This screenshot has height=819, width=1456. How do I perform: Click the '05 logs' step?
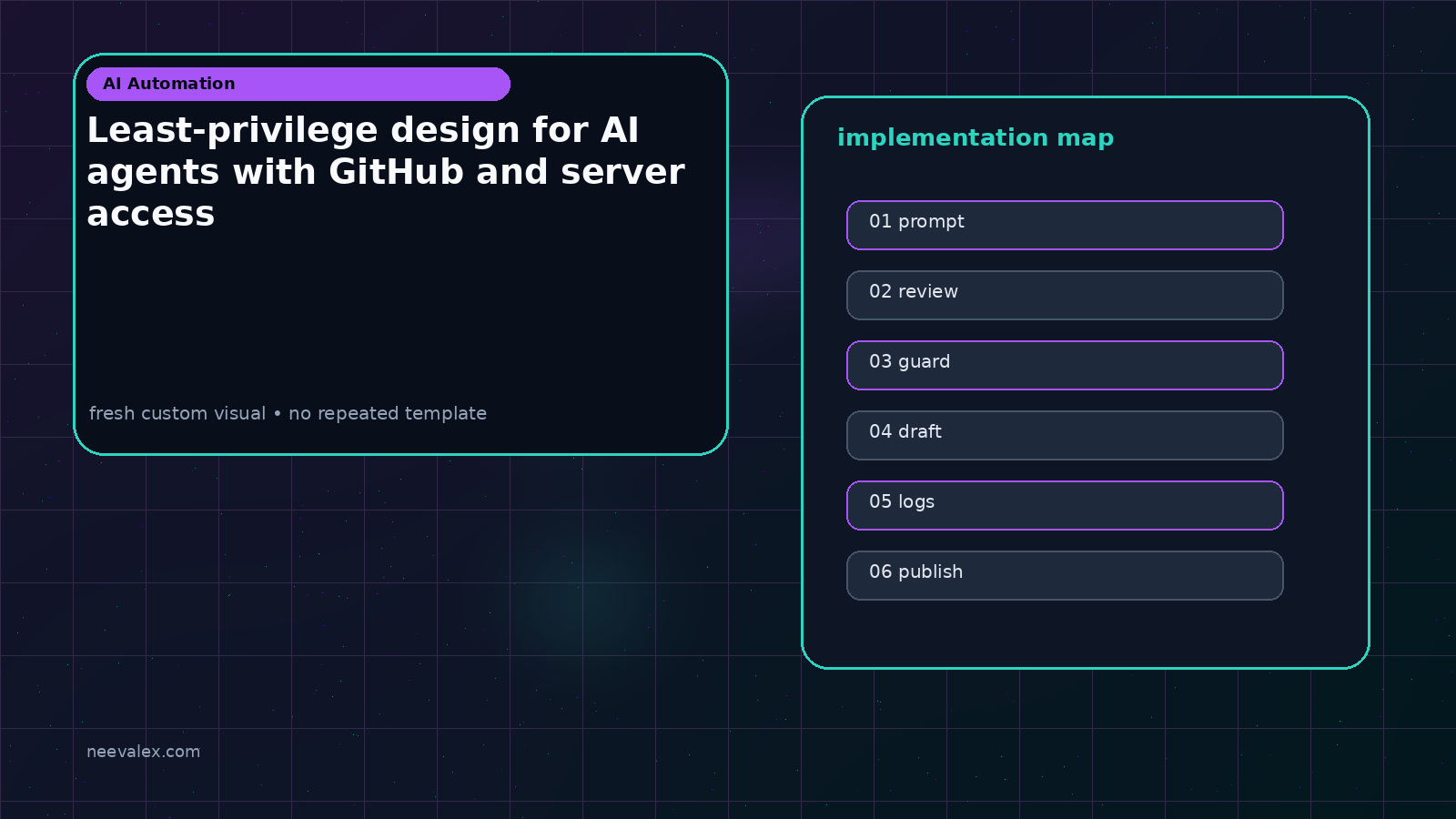pyautogui.click(x=1065, y=505)
